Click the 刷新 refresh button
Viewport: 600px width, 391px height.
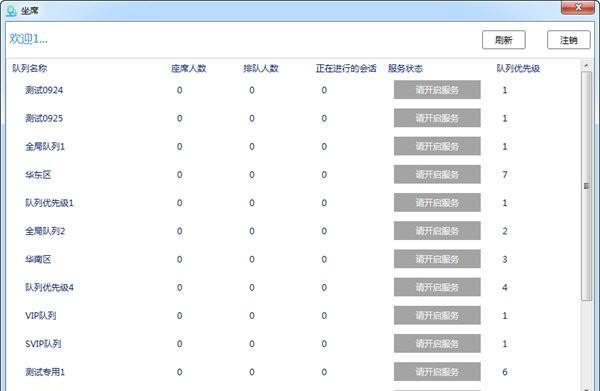click(503, 40)
